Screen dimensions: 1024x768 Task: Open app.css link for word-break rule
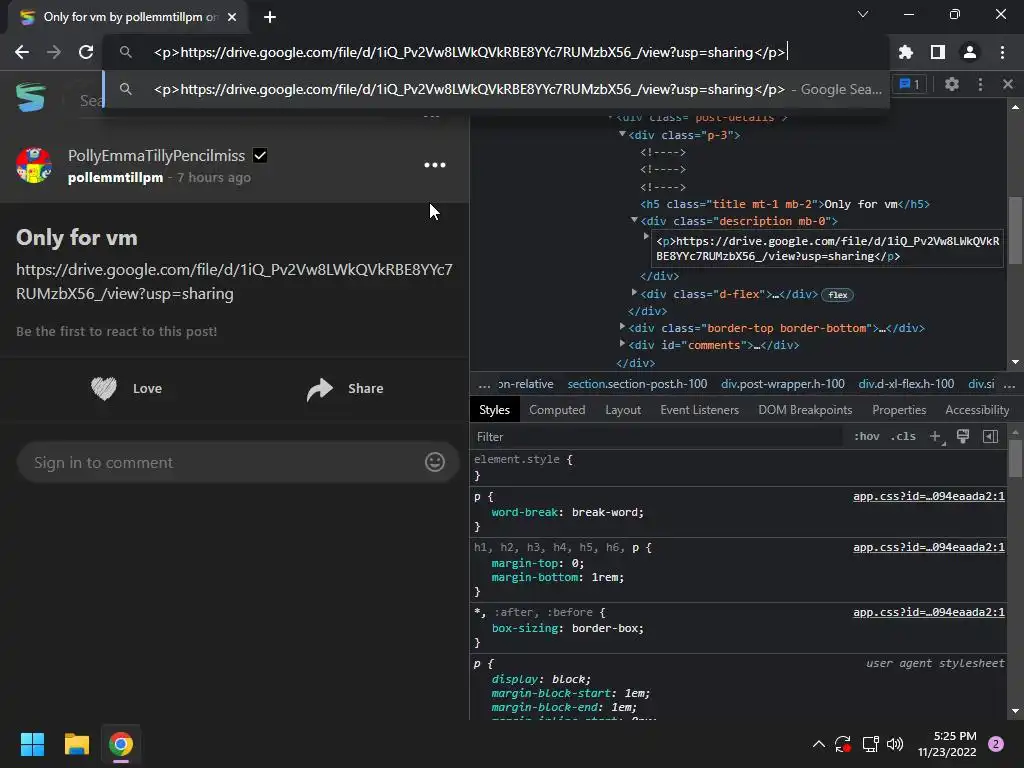click(x=929, y=496)
